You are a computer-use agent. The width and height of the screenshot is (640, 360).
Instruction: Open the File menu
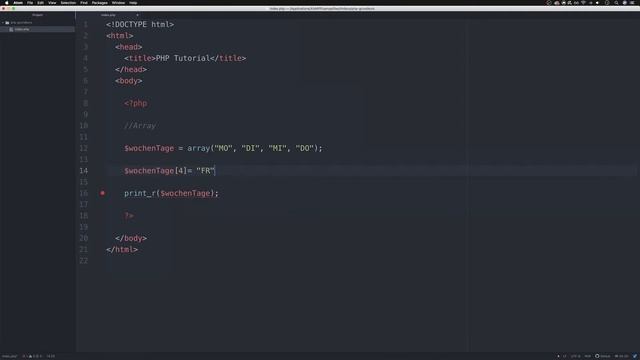[30, 3]
